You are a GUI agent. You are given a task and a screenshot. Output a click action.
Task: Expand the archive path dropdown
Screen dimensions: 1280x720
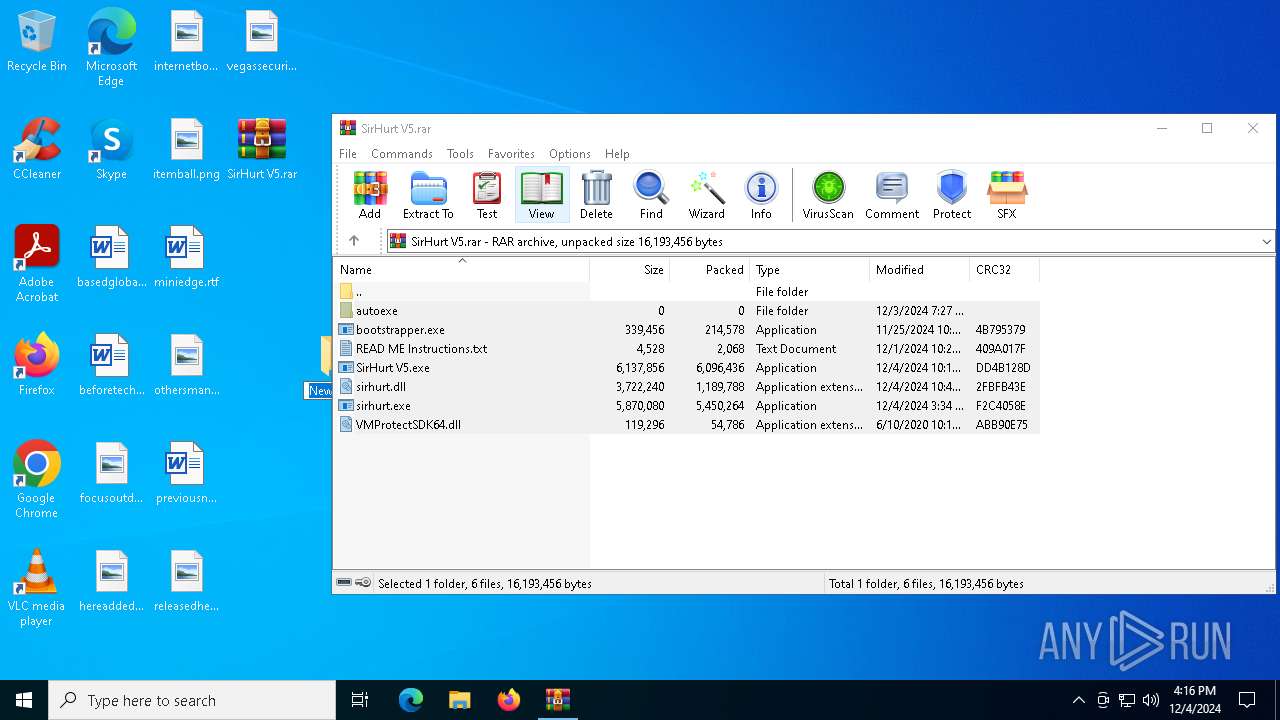[1266, 241]
